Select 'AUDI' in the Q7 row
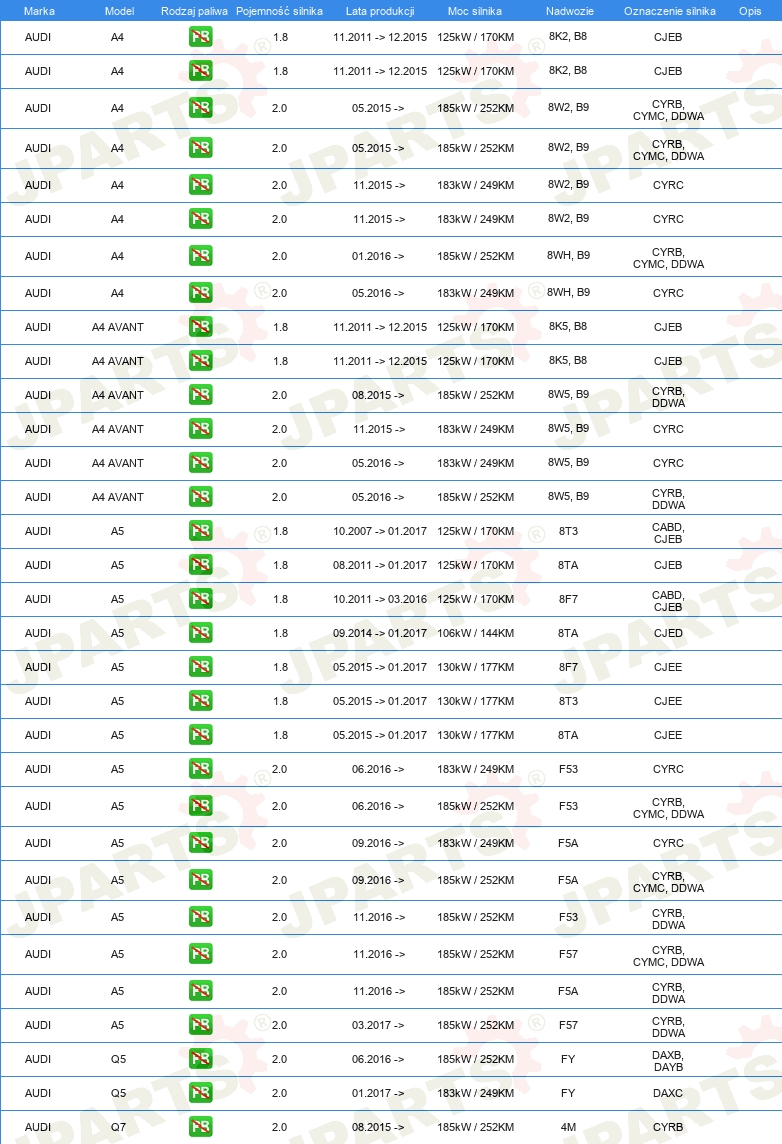 point(38,1127)
